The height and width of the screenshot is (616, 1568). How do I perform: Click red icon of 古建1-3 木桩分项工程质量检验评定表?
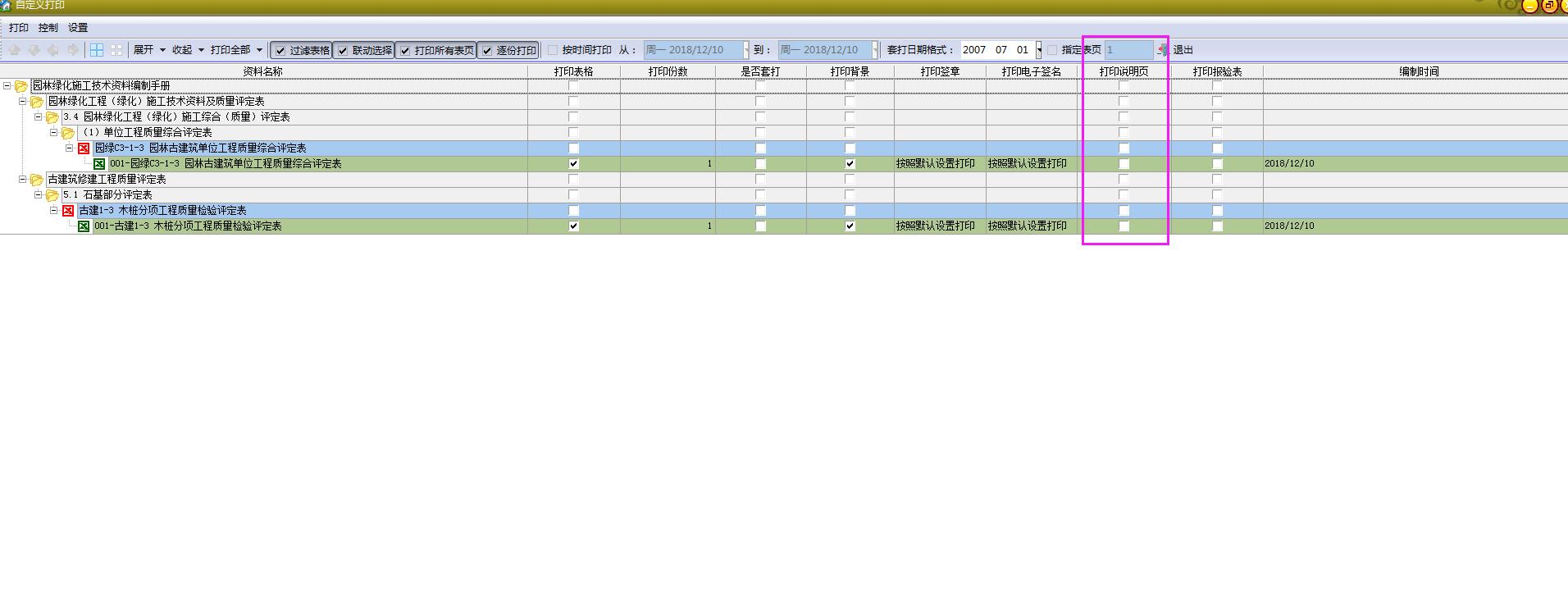[x=68, y=211]
